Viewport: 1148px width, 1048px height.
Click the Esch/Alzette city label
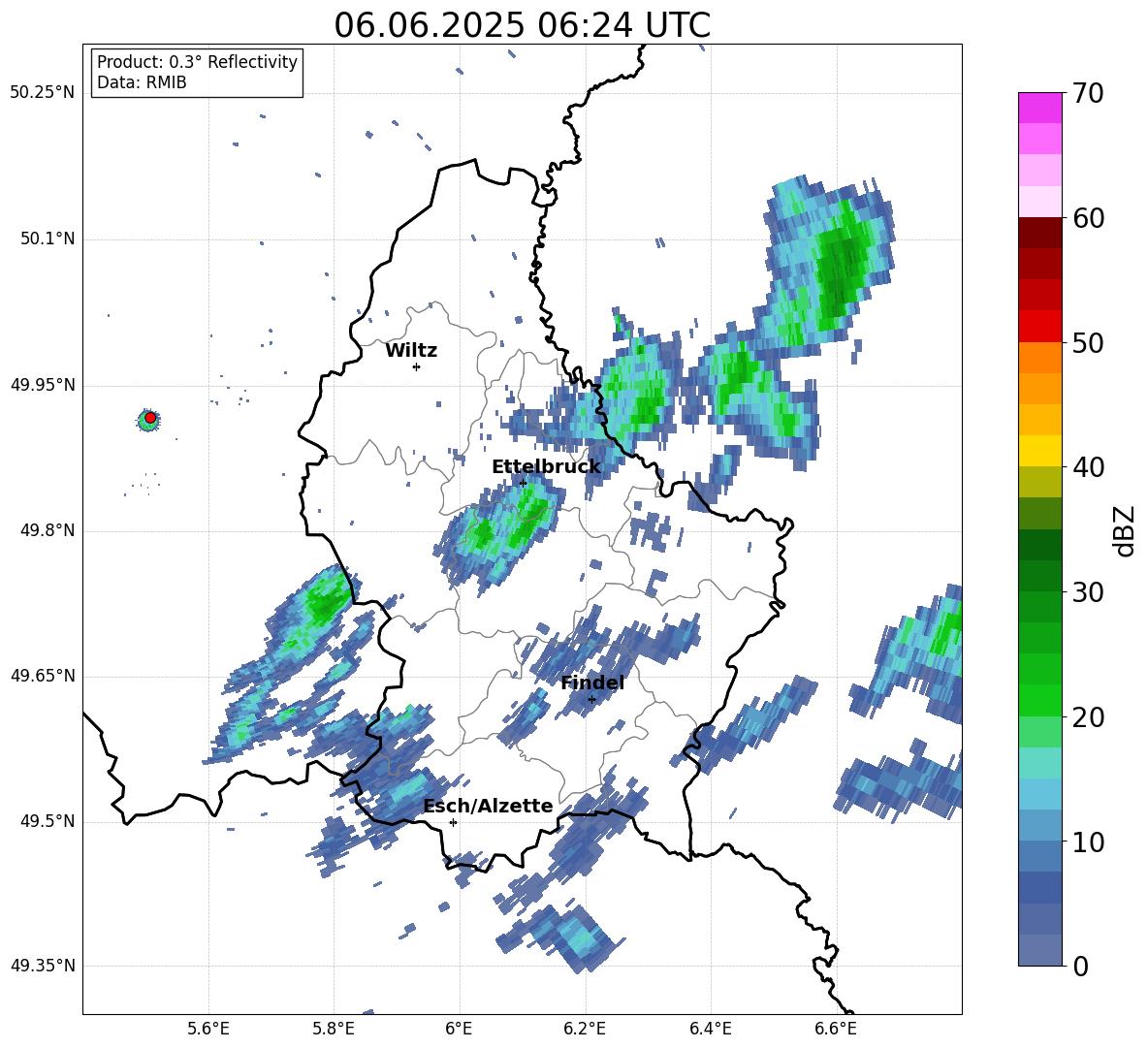tap(488, 806)
